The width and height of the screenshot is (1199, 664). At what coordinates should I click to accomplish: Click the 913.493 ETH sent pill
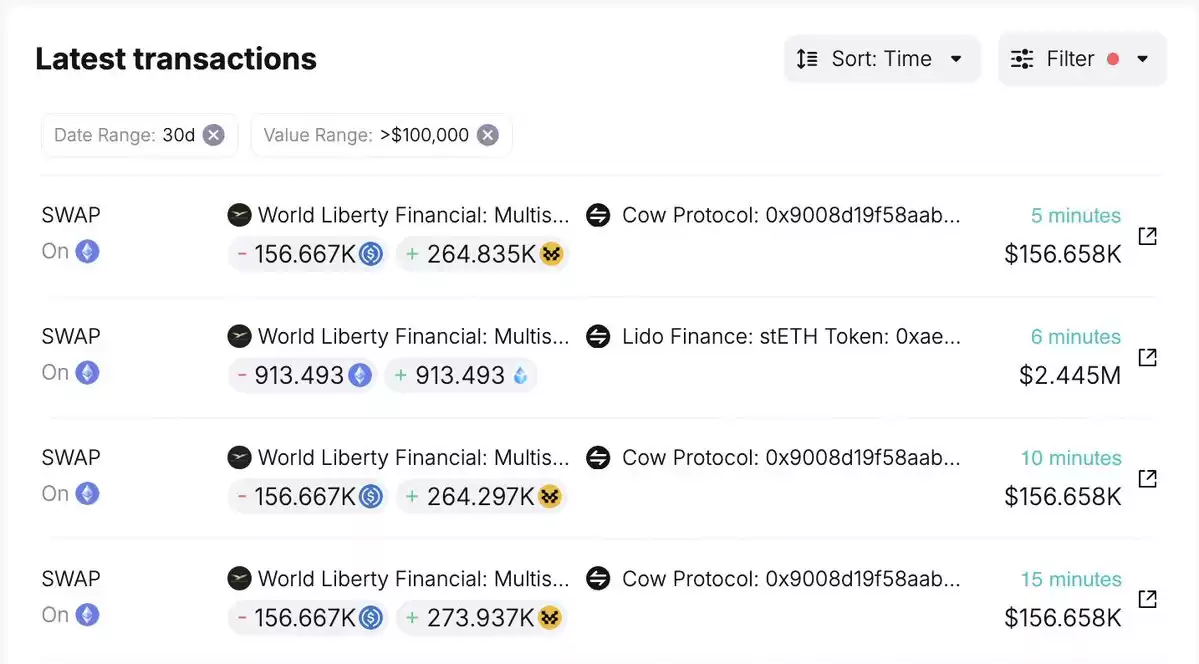pos(303,376)
